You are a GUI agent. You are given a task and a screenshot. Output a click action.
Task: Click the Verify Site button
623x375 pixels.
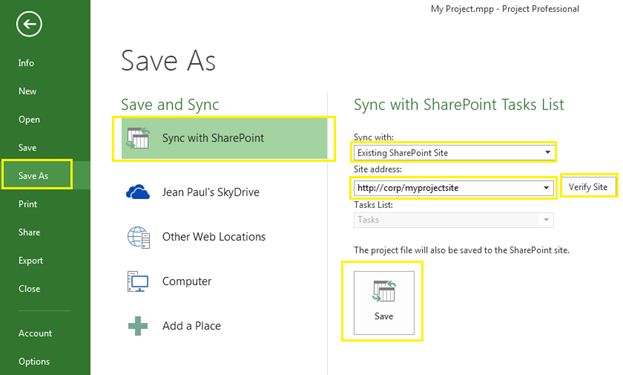(588, 187)
